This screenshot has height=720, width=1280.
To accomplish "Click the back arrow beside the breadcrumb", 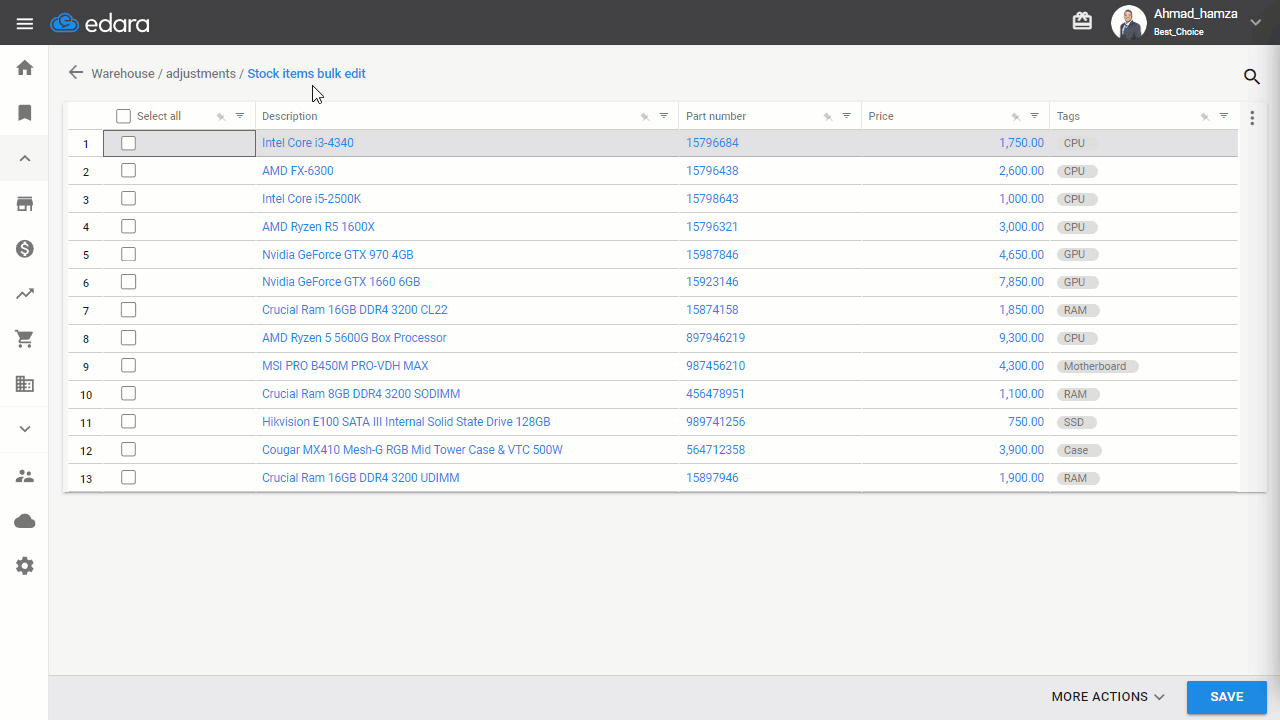I will (76, 73).
